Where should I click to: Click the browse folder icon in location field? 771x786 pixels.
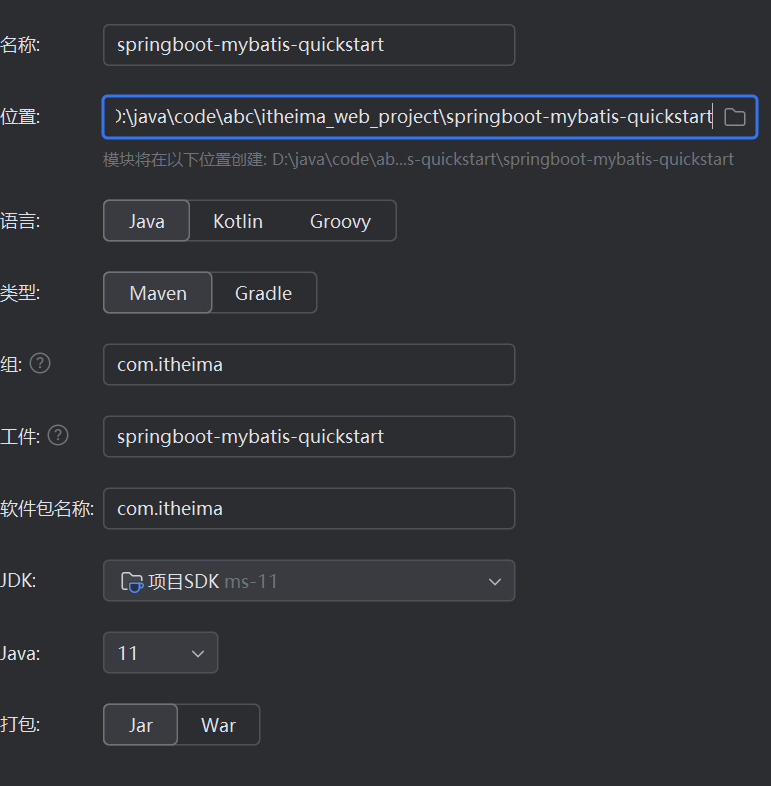(x=735, y=117)
